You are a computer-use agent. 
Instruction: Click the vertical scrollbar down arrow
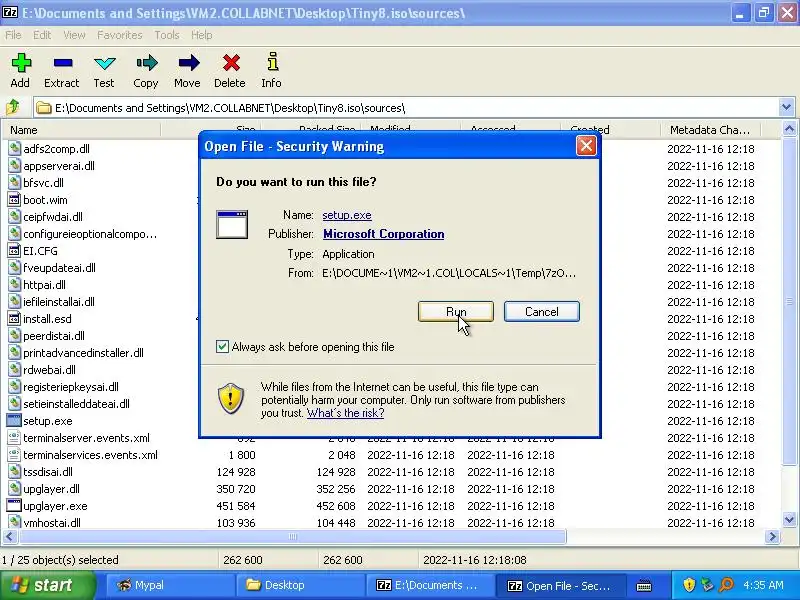(789, 520)
